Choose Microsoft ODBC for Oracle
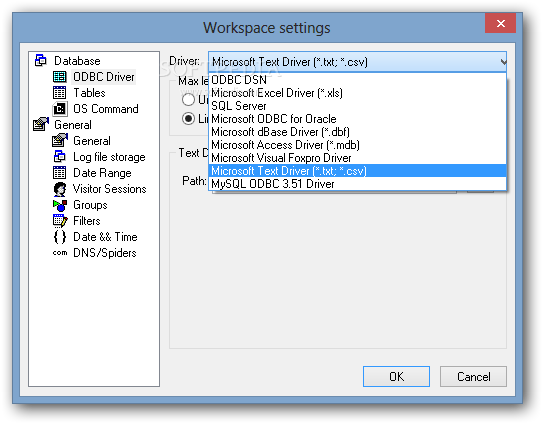543x424 pixels. pyautogui.click(x=357, y=119)
